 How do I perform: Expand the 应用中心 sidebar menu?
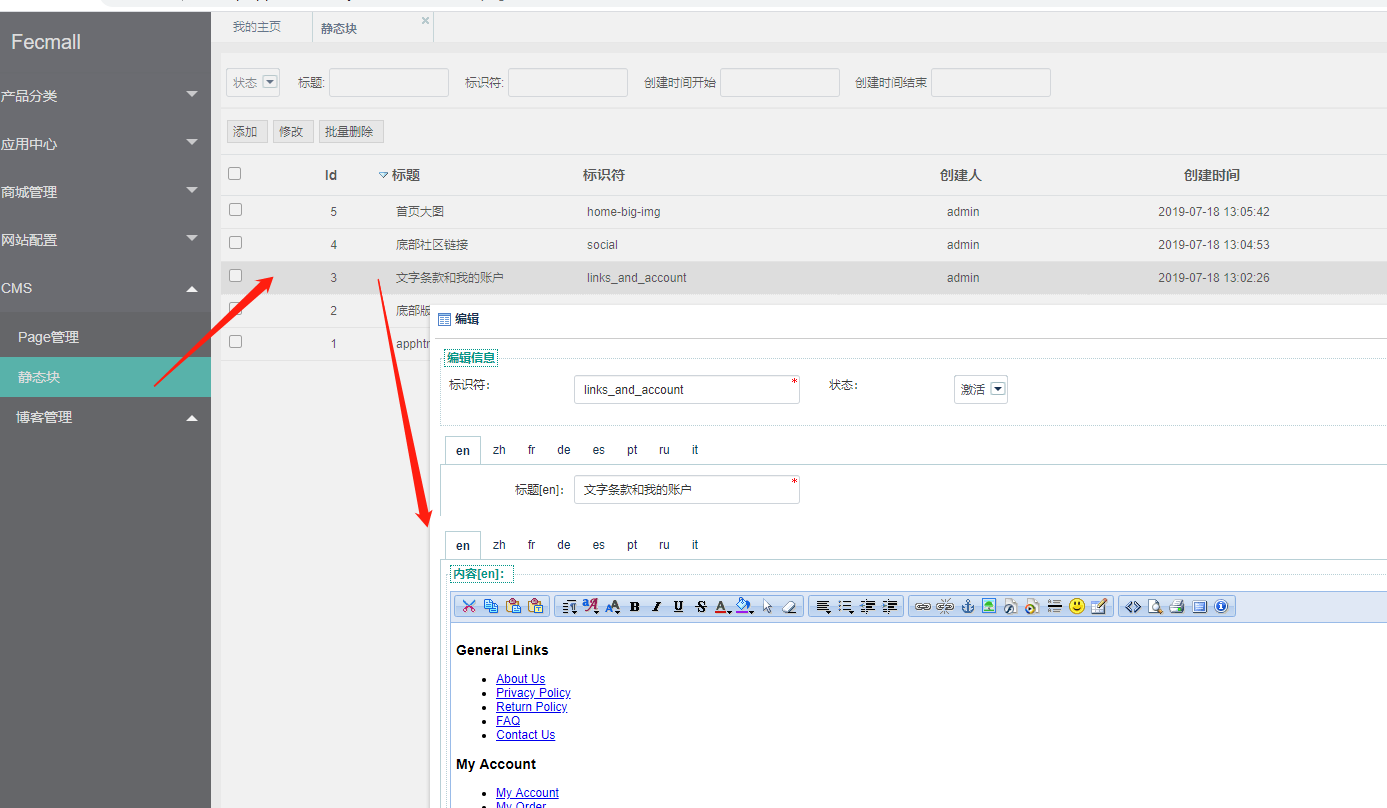pos(105,143)
